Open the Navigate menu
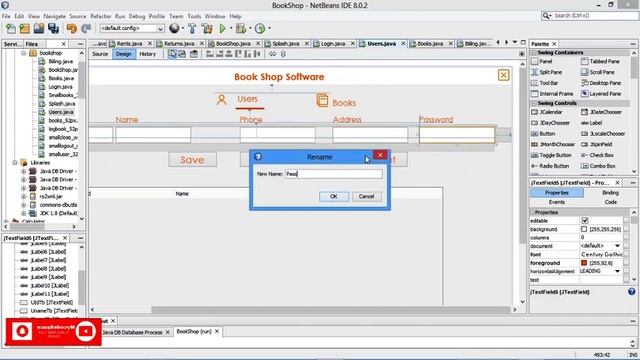 (x=54, y=16)
